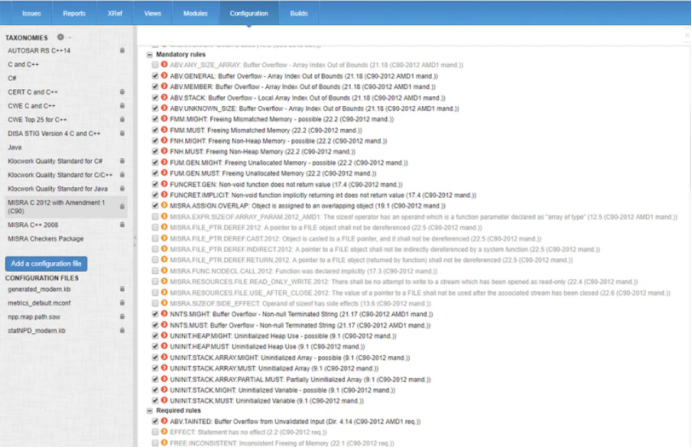Click the lock icon beside MISRA C++ 2008
Image resolution: width=692 pixels, height=448 pixels.
coord(121,225)
